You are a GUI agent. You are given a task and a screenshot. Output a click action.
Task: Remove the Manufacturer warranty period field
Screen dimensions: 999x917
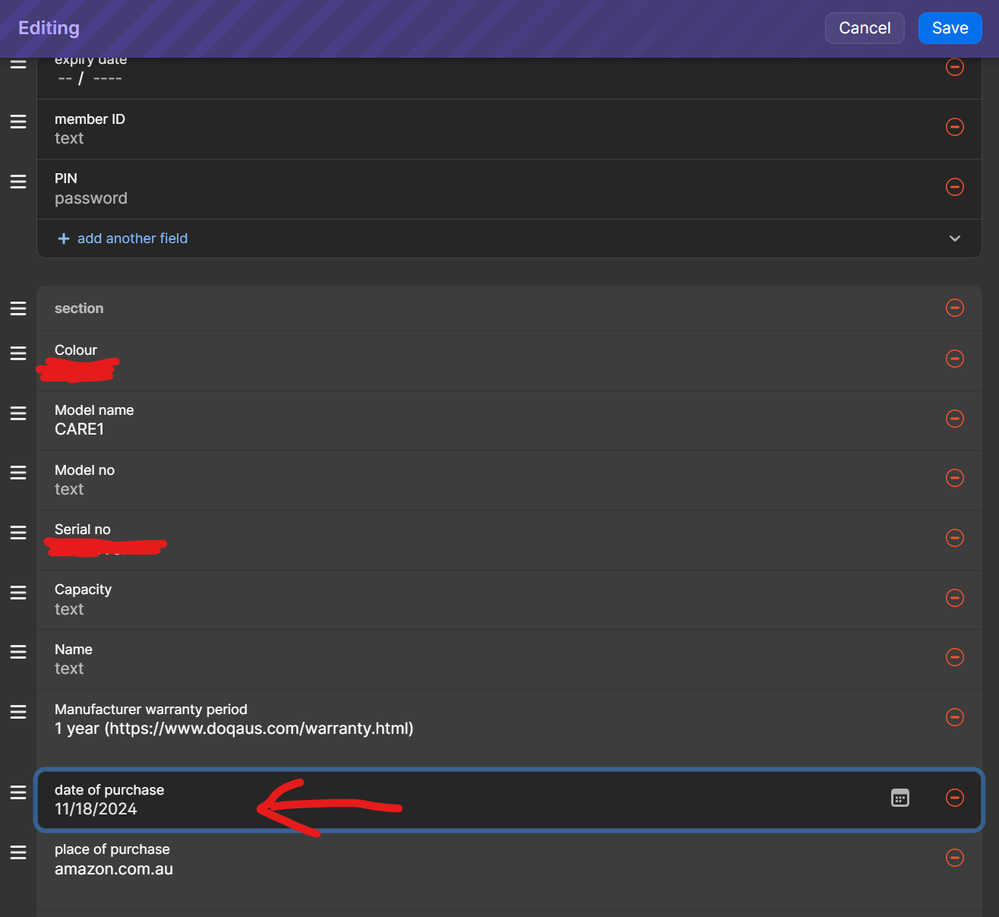coord(954,717)
